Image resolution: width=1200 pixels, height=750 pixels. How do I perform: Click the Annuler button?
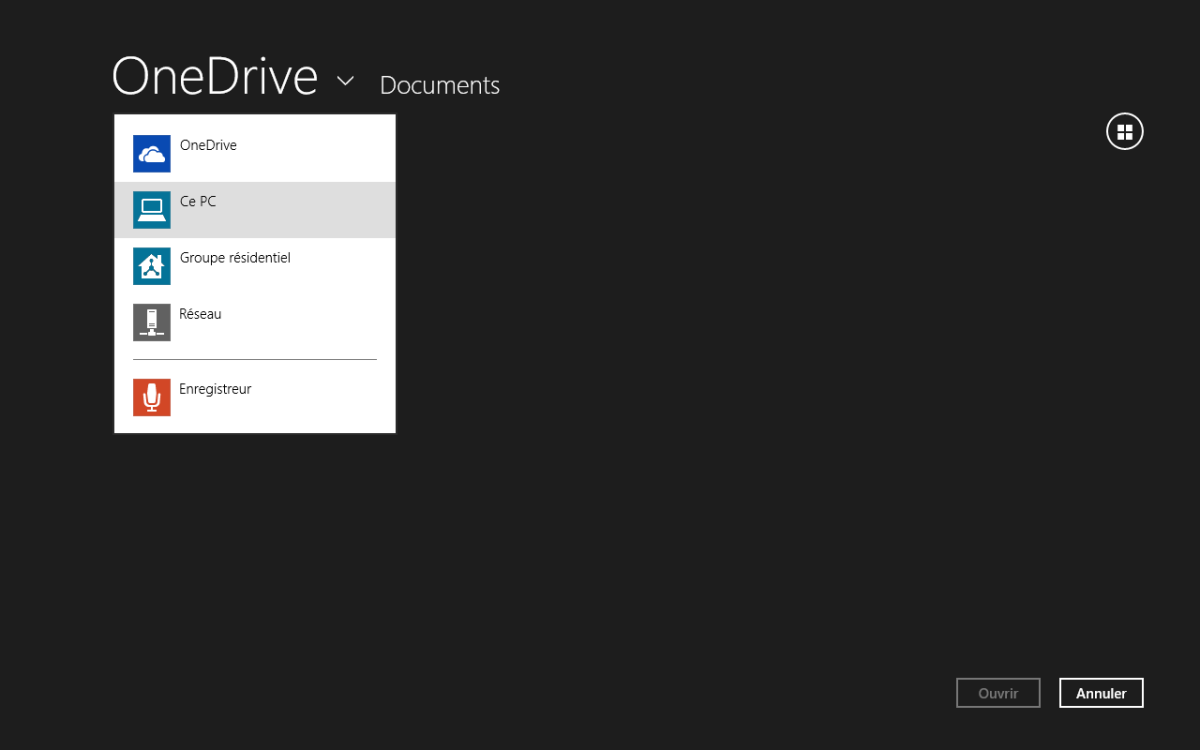click(1101, 693)
